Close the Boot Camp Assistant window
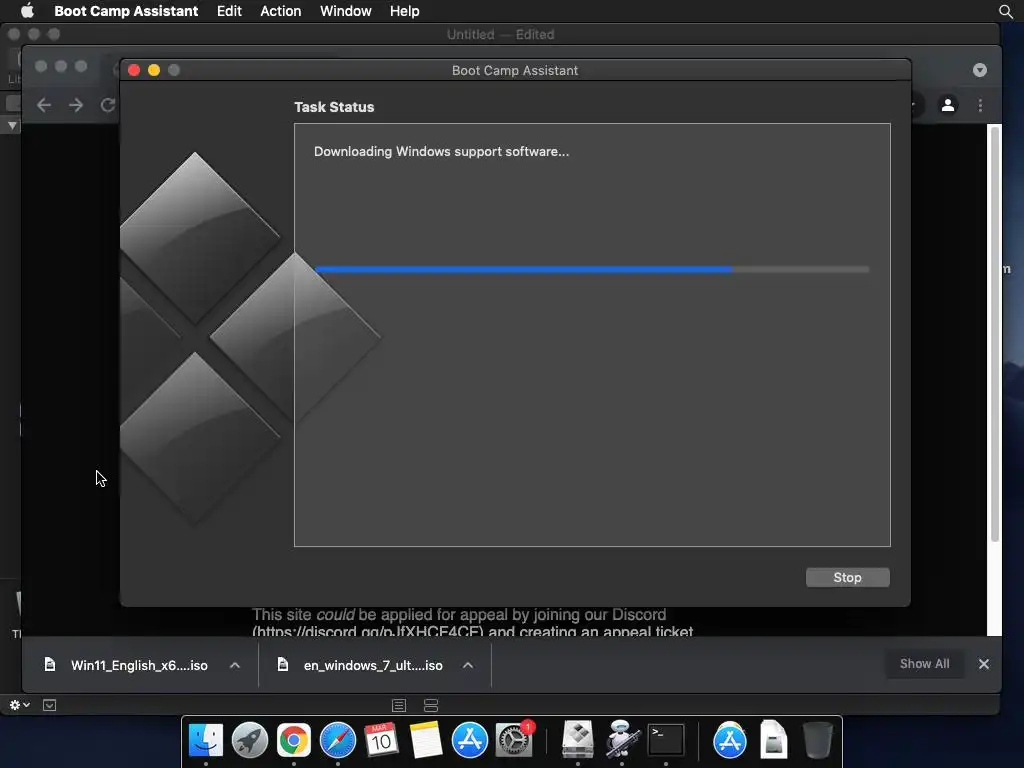 134,70
